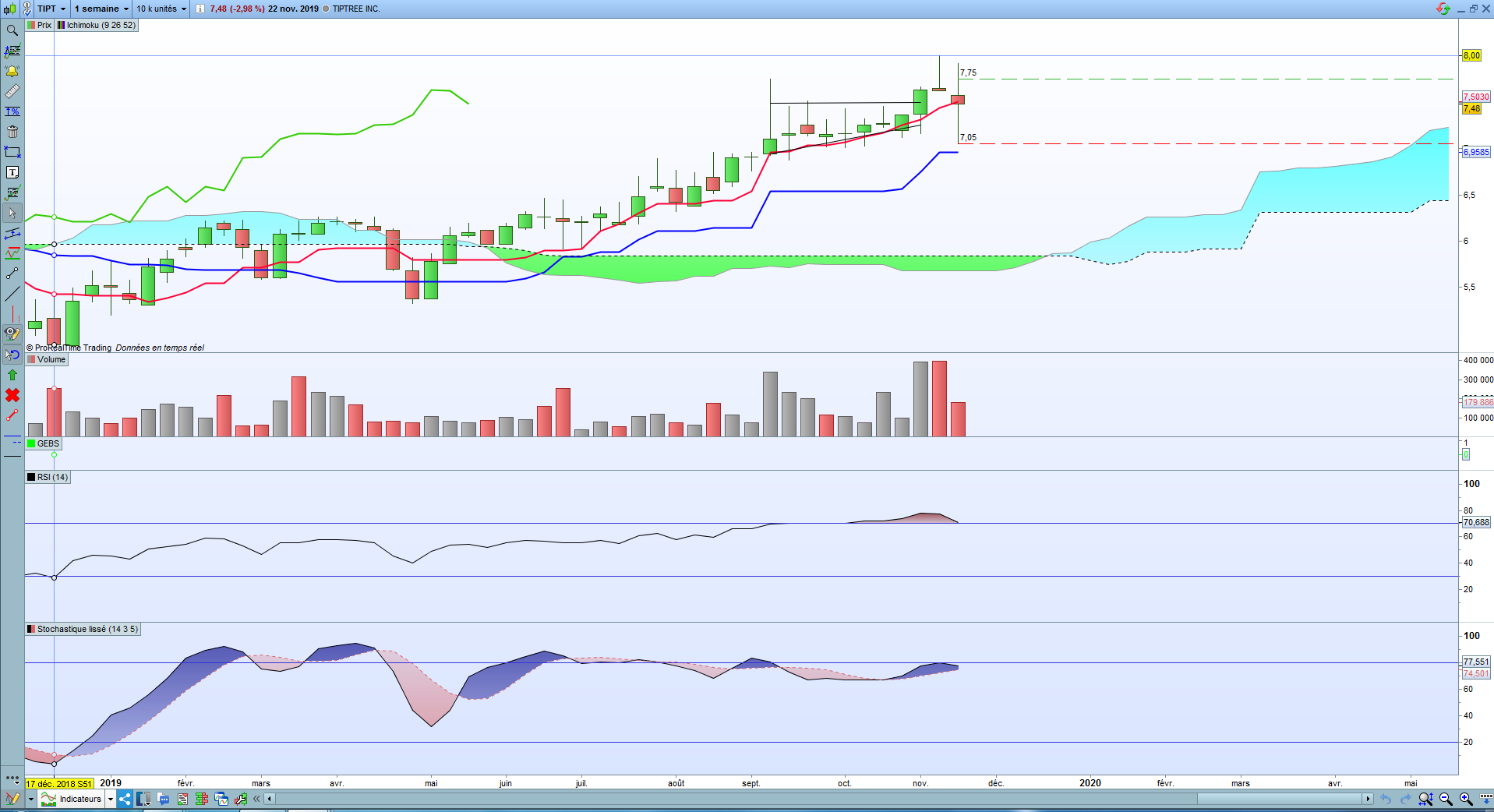
Task: Click the zoom in magnifier icon
Action: pos(1466,799)
